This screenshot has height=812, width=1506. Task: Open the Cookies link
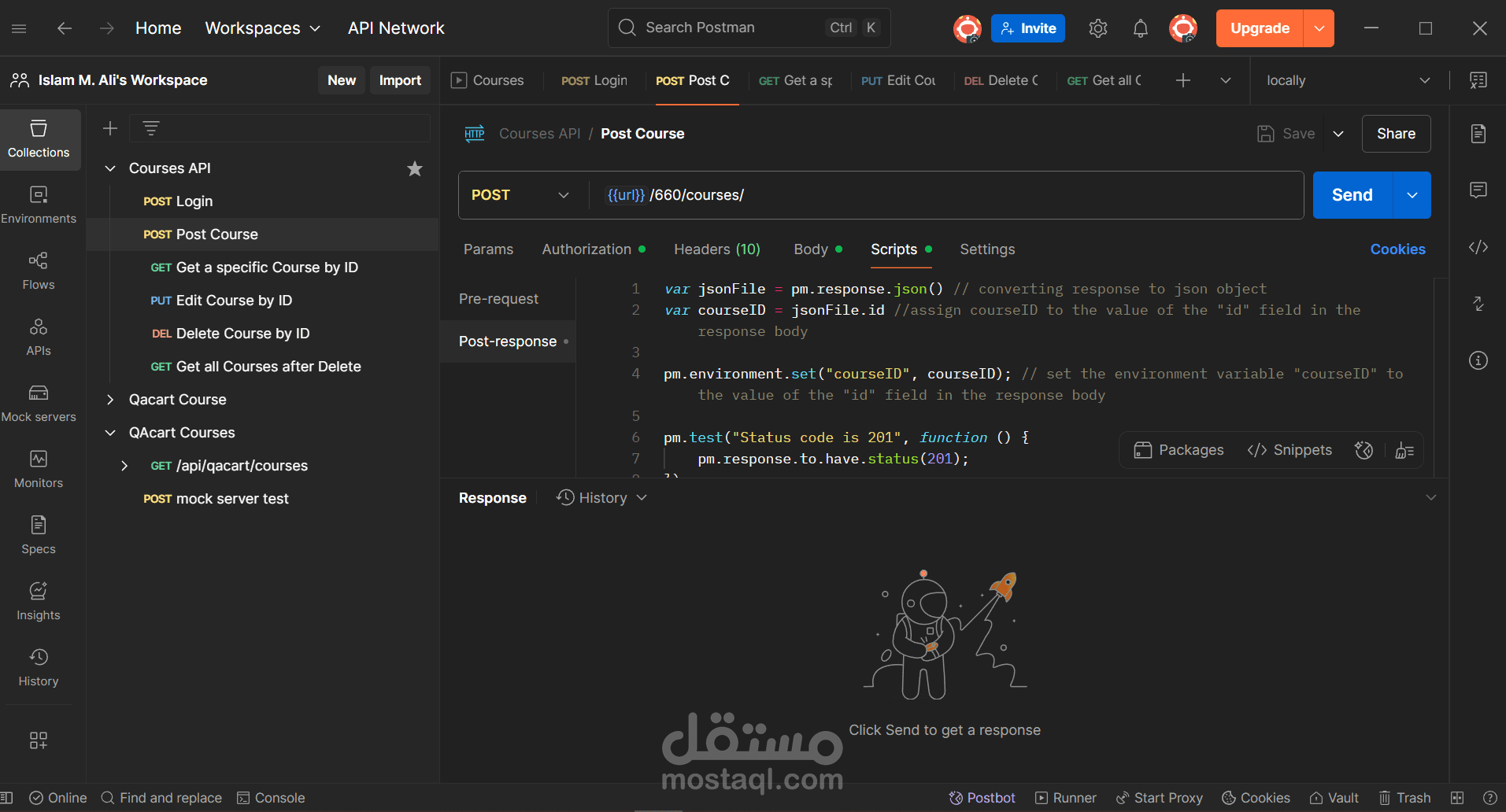click(x=1397, y=249)
